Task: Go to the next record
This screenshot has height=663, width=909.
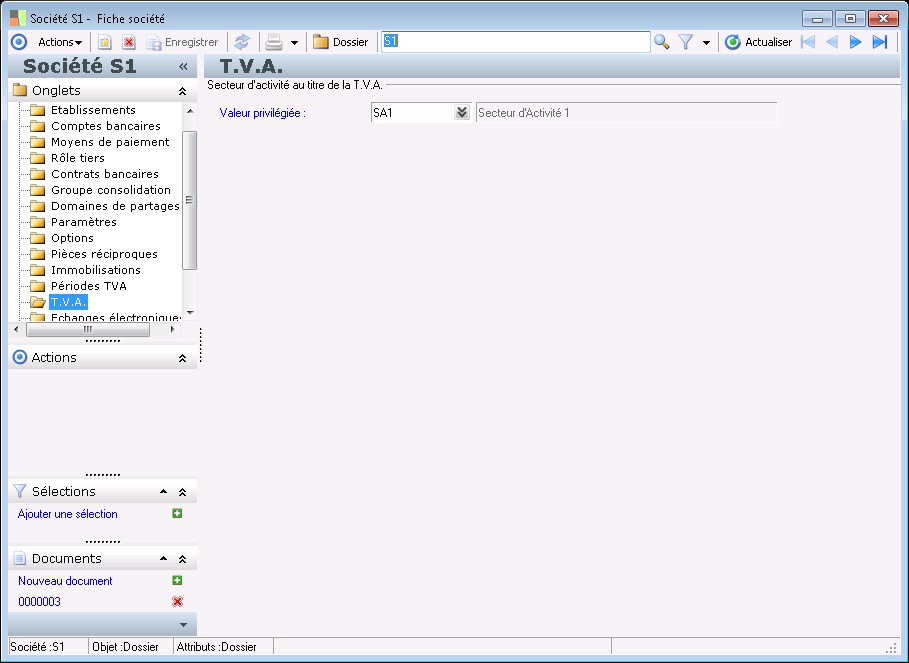Action: (x=855, y=42)
